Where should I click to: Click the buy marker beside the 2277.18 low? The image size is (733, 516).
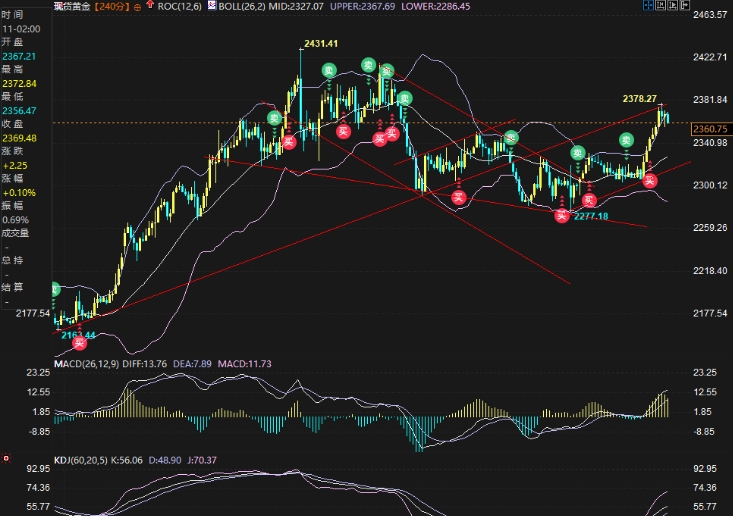pyautogui.click(x=561, y=215)
